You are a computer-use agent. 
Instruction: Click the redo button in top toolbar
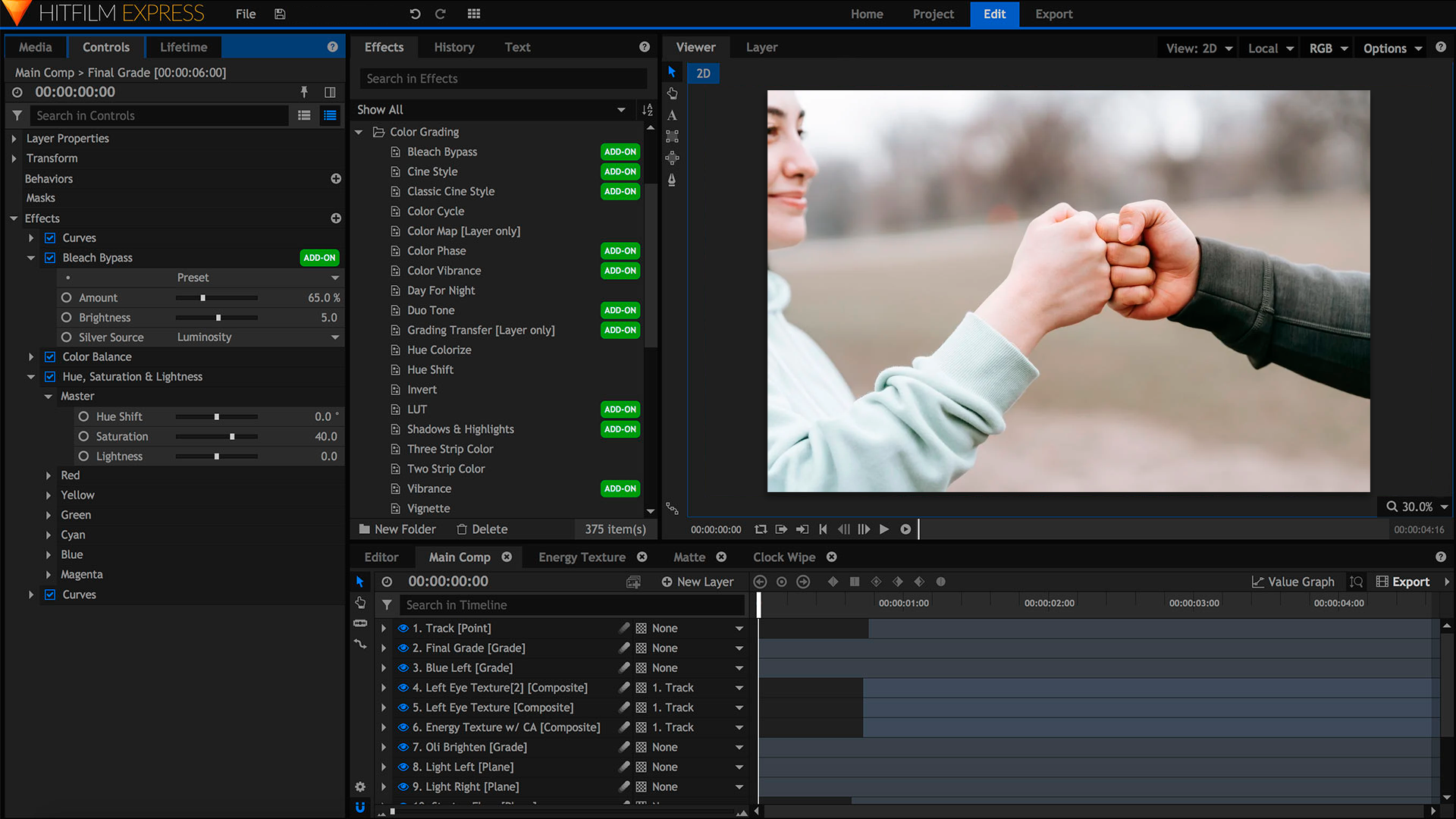[441, 13]
